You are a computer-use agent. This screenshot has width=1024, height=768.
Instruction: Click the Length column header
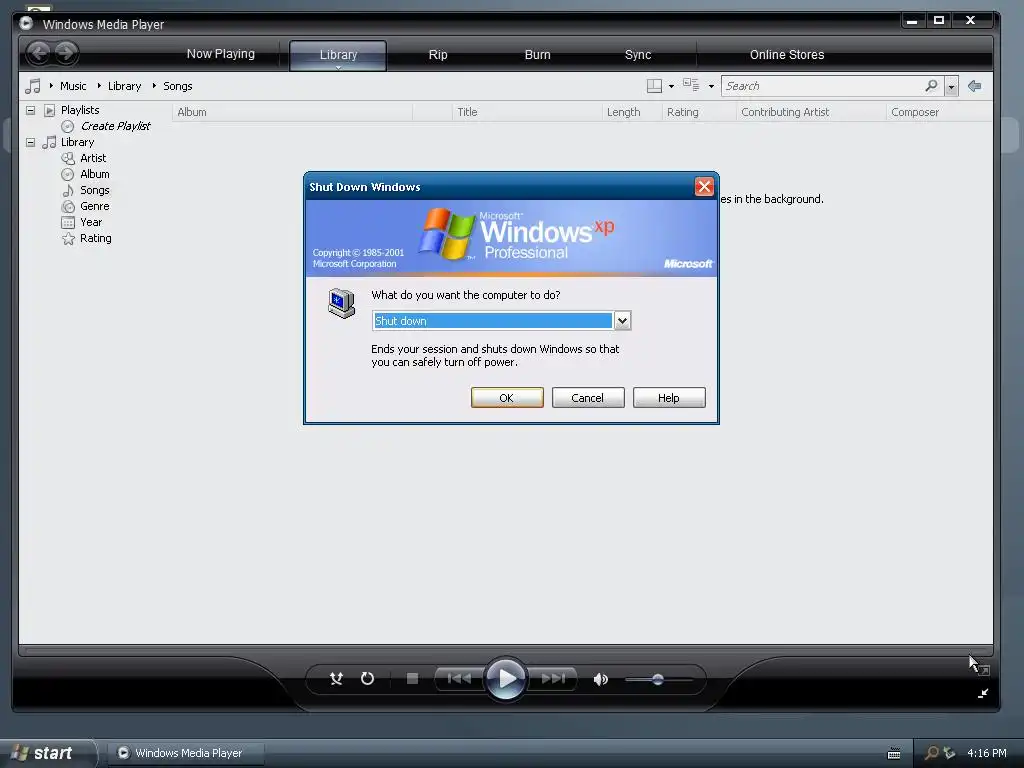[632, 112]
